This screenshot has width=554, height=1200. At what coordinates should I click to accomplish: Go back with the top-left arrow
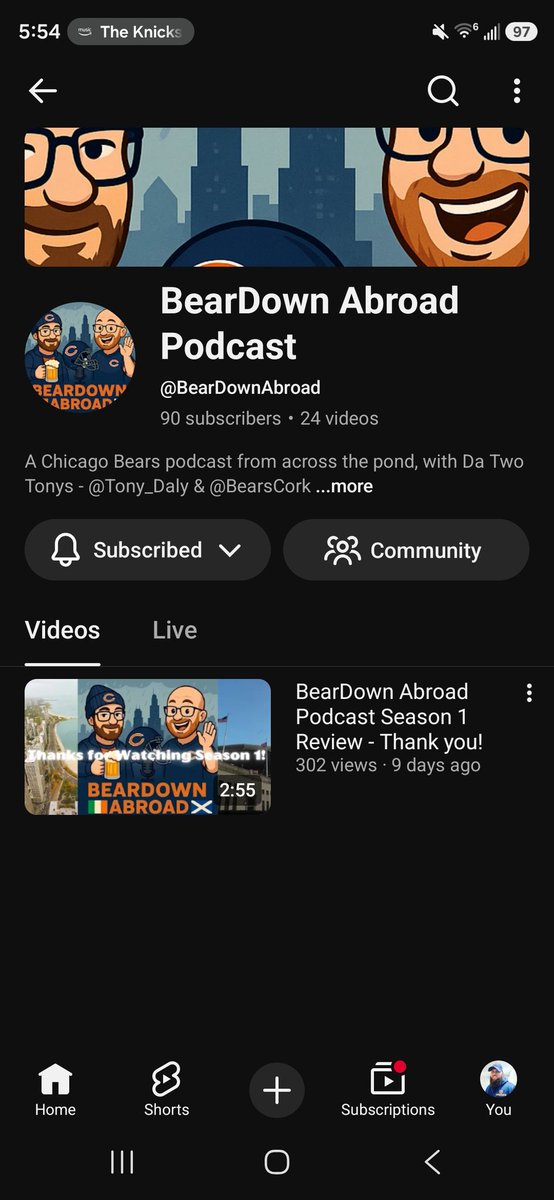(x=43, y=91)
